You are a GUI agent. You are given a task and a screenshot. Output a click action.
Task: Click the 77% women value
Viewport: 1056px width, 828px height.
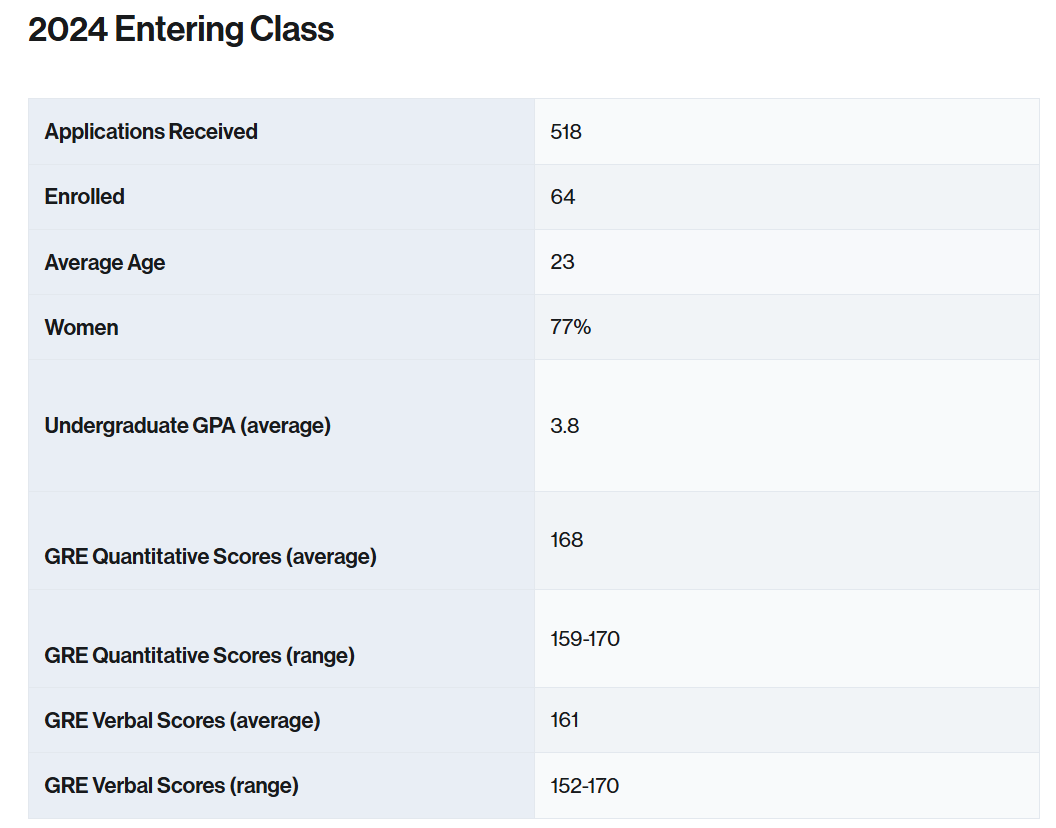pyautogui.click(x=570, y=327)
